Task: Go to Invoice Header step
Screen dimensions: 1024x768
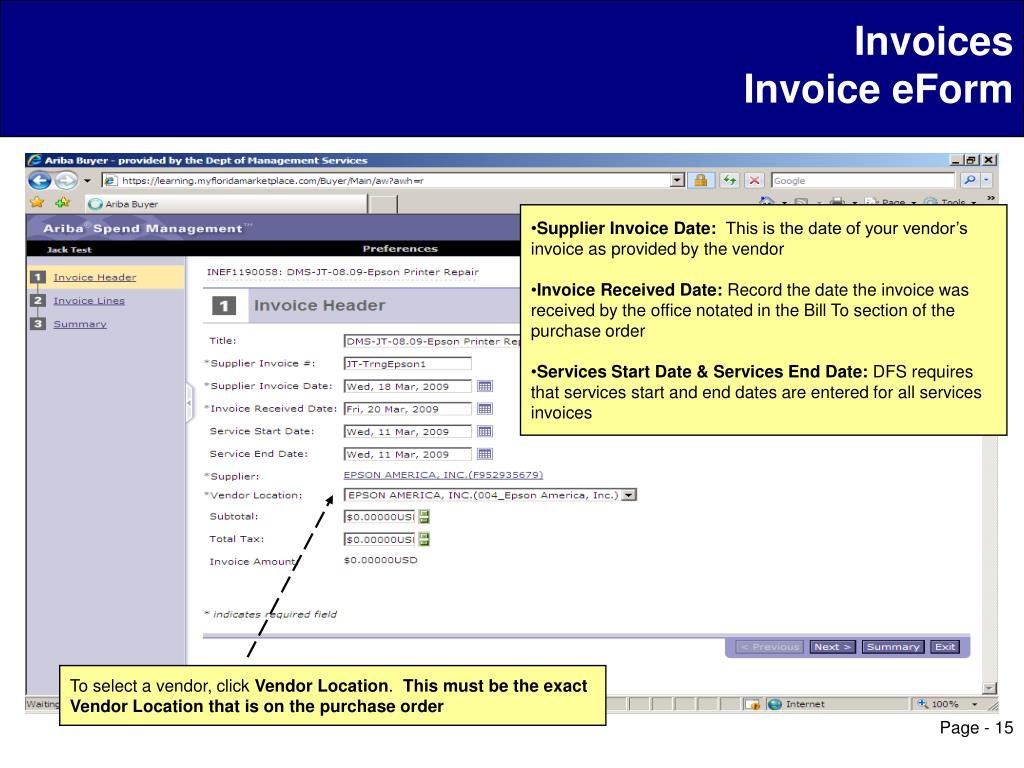Action: click(x=95, y=278)
